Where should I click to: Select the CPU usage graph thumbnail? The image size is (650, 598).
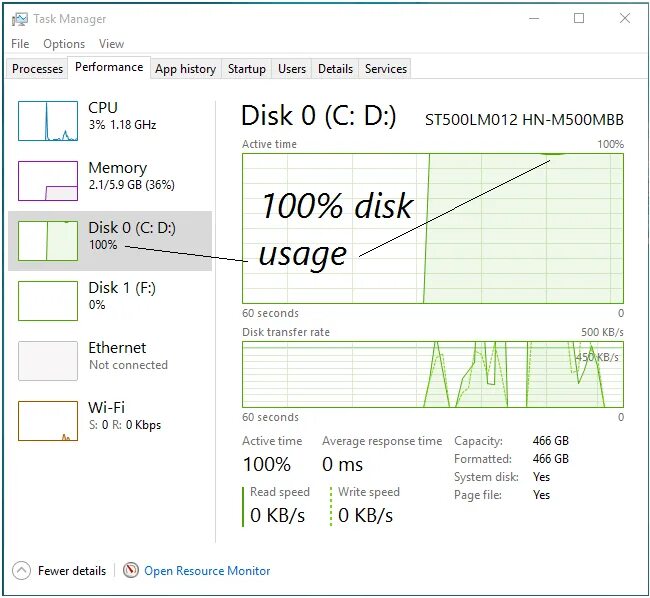point(47,121)
